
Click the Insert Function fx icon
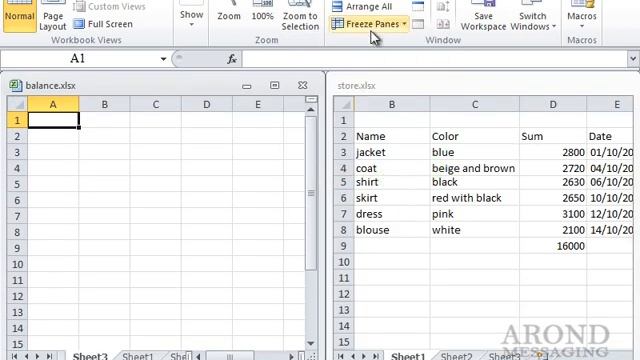[x=232, y=59]
